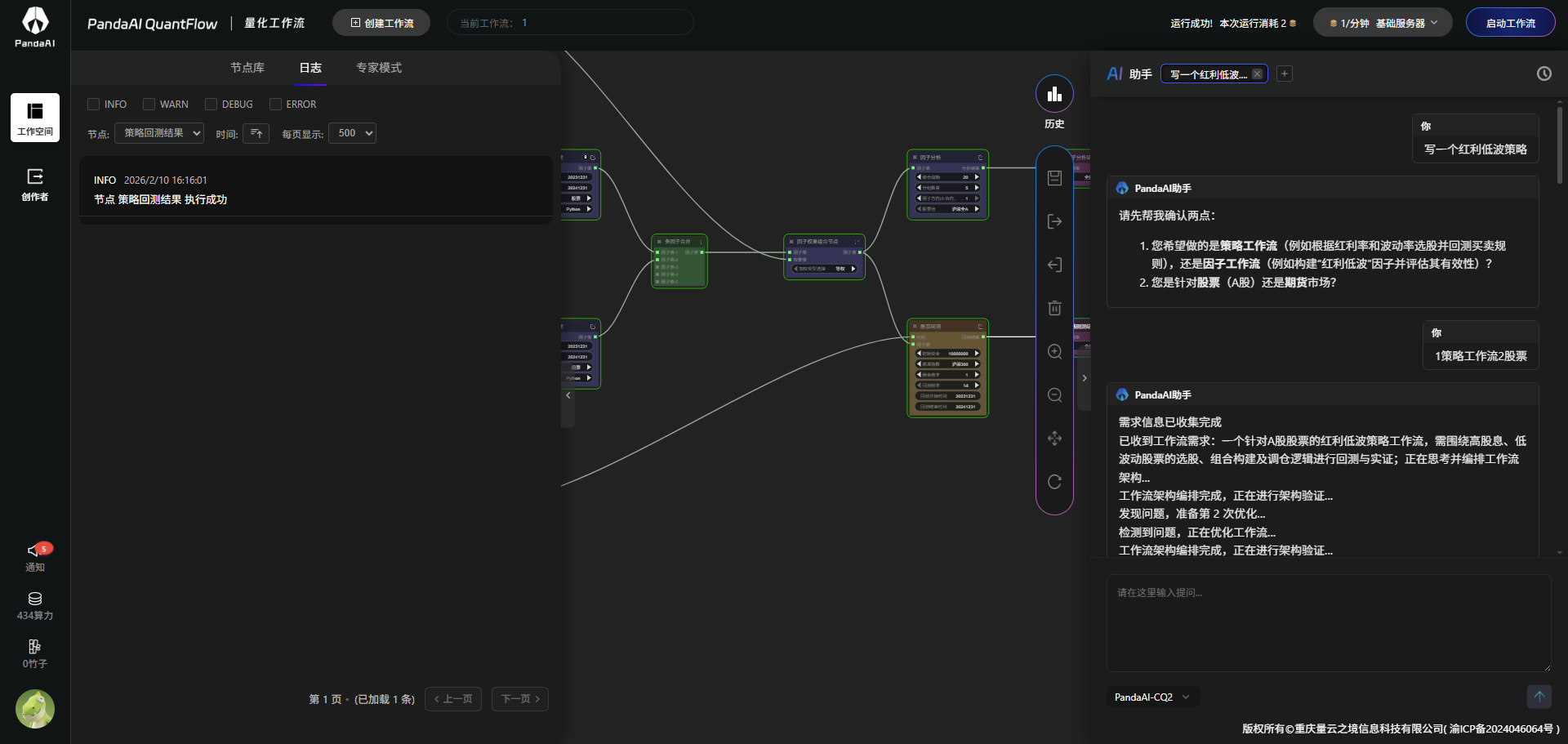The image size is (1568, 744).
Task: Zoom out on the workflow canvas
Action: tap(1054, 395)
